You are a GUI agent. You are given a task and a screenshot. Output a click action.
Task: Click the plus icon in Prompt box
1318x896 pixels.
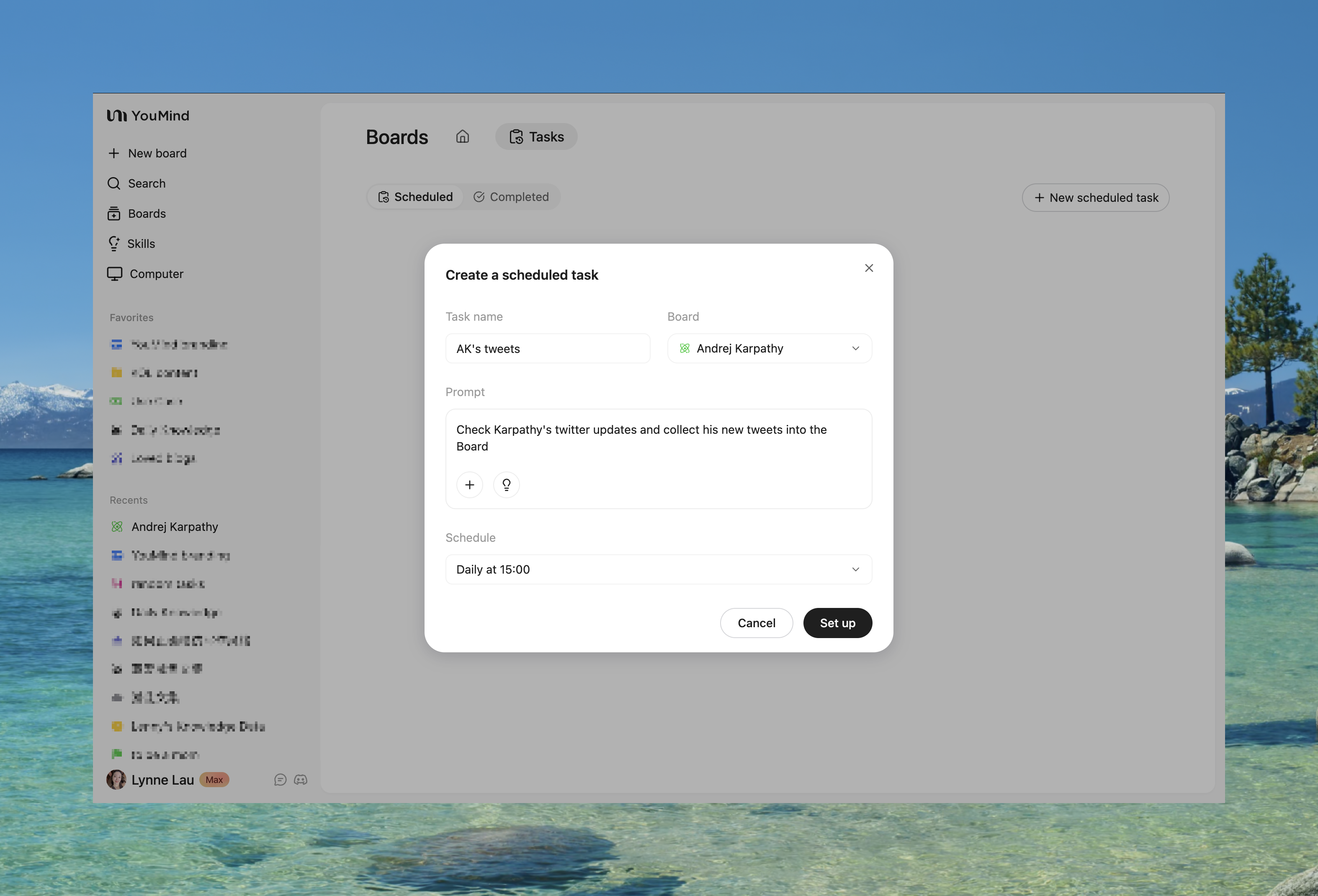coord(470,485)
